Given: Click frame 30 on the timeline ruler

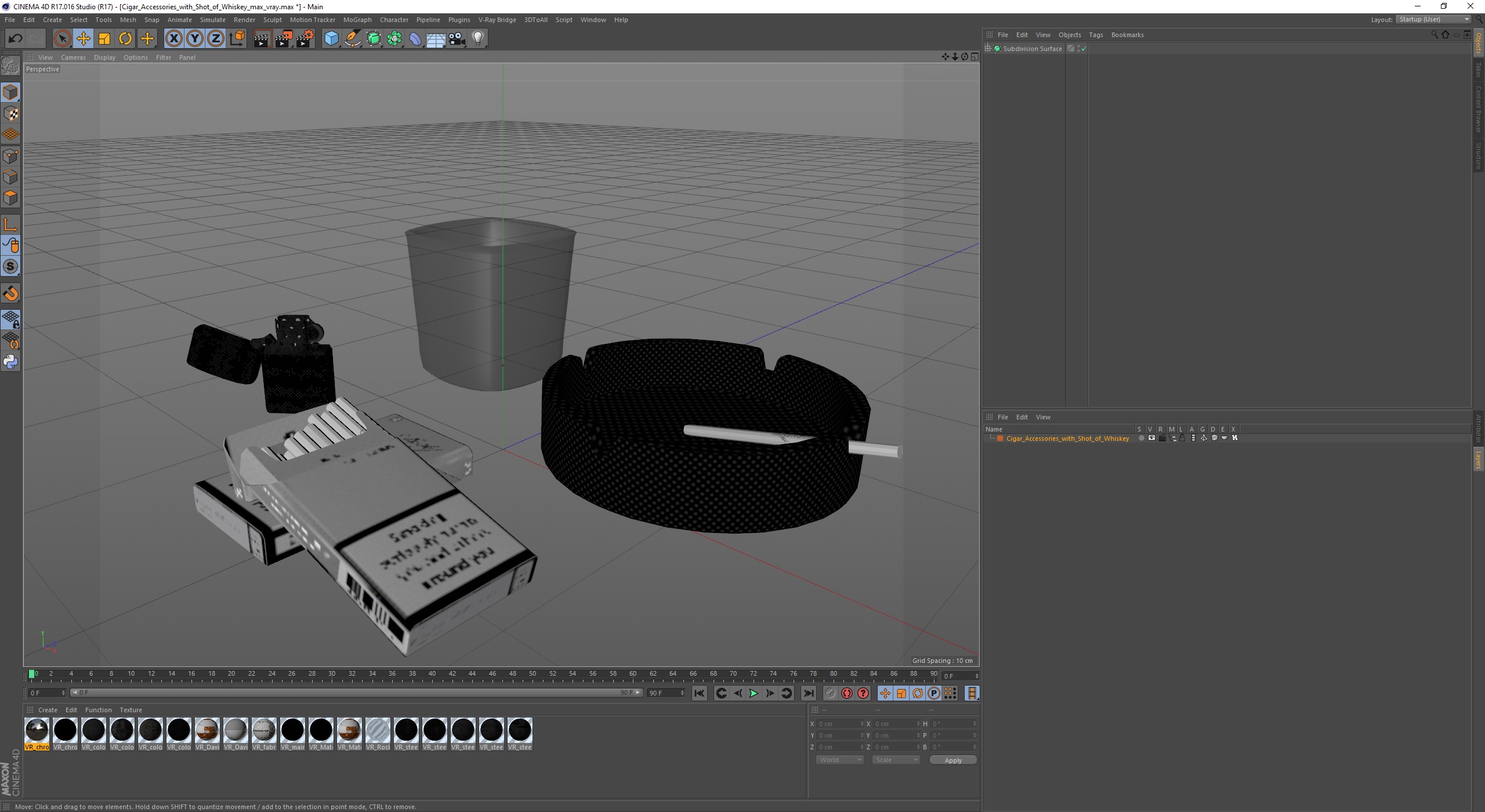Looking at the screenshot, I should pos(332,674).
